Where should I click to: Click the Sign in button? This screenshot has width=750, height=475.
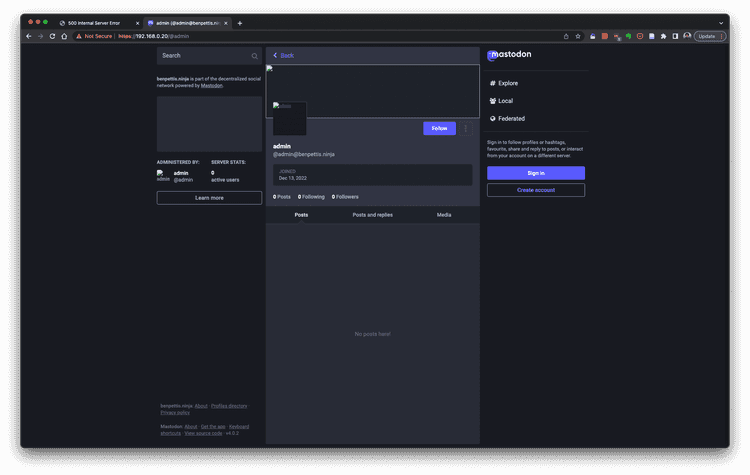click(536, 173)
